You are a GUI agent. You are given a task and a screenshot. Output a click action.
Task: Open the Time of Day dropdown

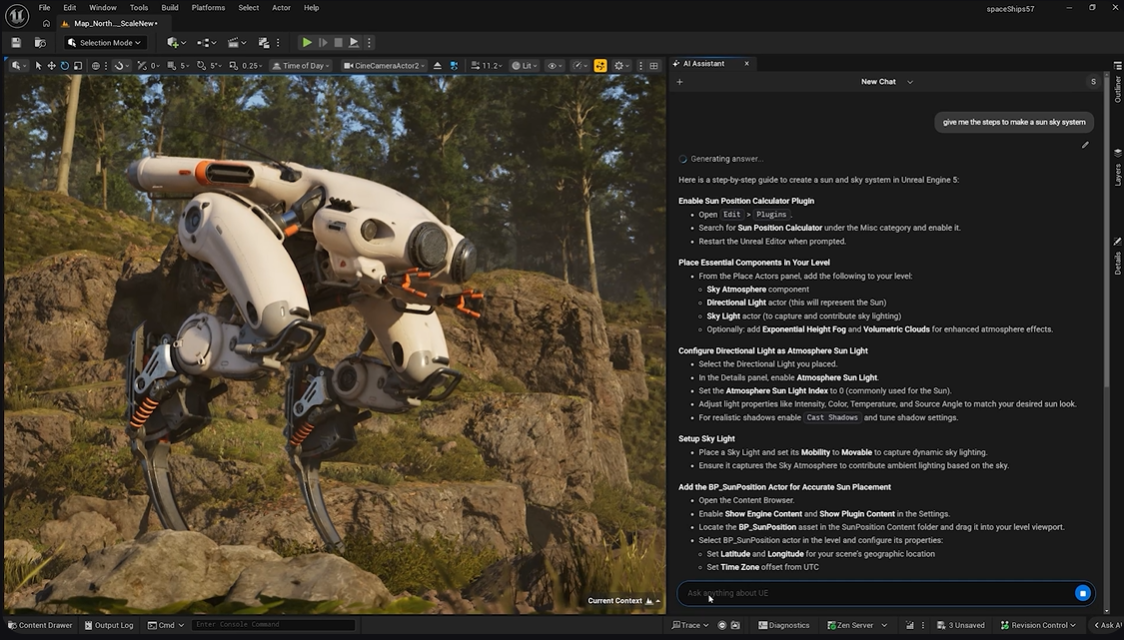tap(301, 66)
